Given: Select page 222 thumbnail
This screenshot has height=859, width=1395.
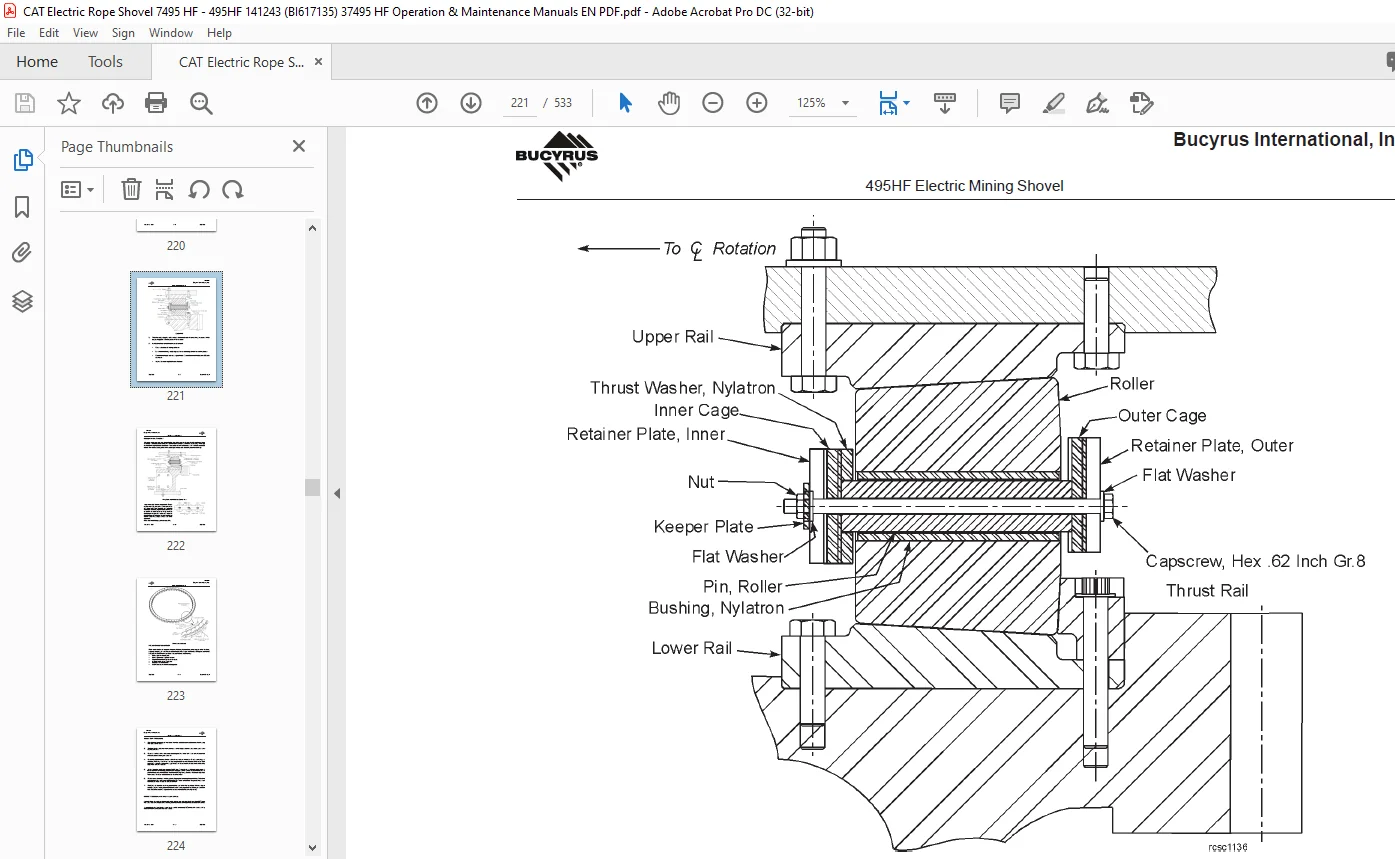Looking at the screenshot, I should click(x=176, y=479).
